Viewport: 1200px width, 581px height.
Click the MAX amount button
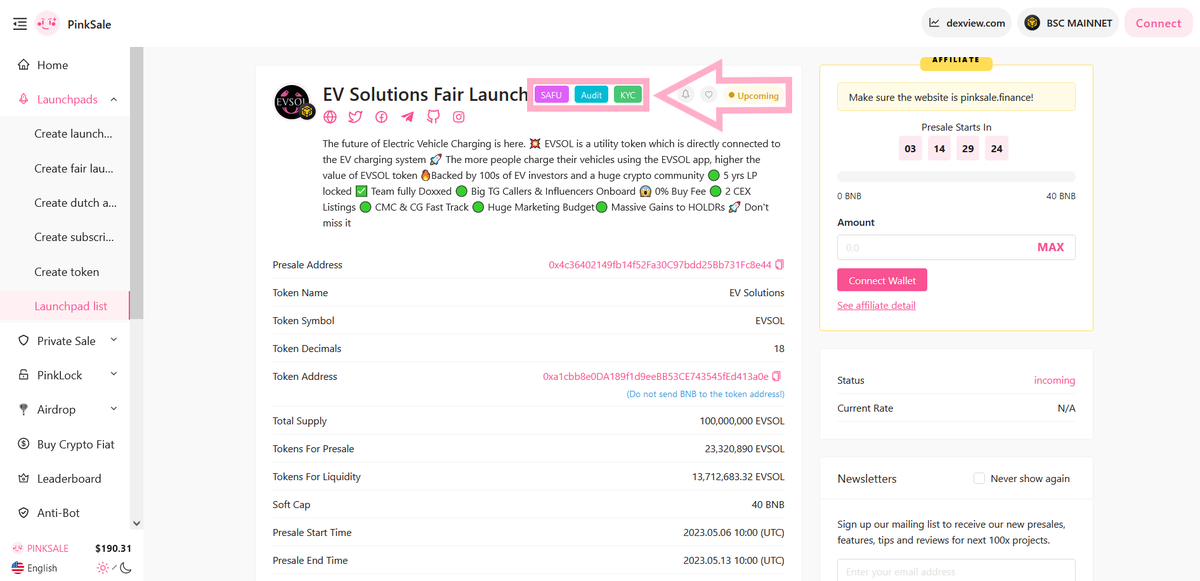point(1050,247)
